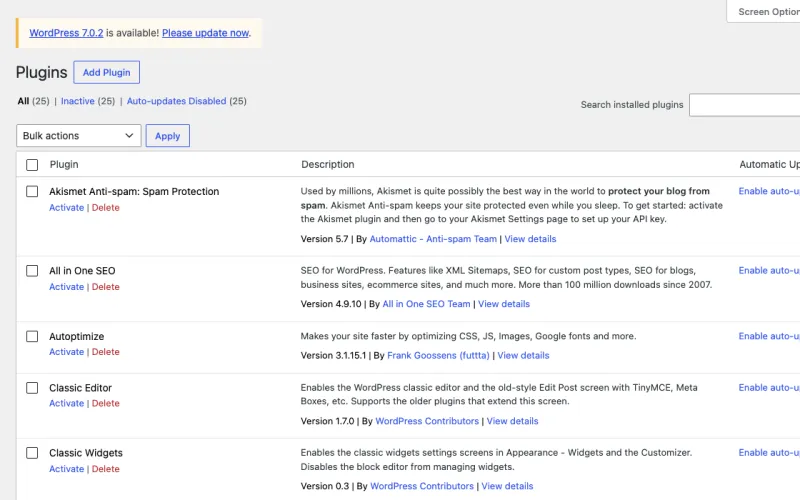Open Automattic - Anti-spam Team author link
Viewport: 800px width, 500px height.
coord(433,239)
